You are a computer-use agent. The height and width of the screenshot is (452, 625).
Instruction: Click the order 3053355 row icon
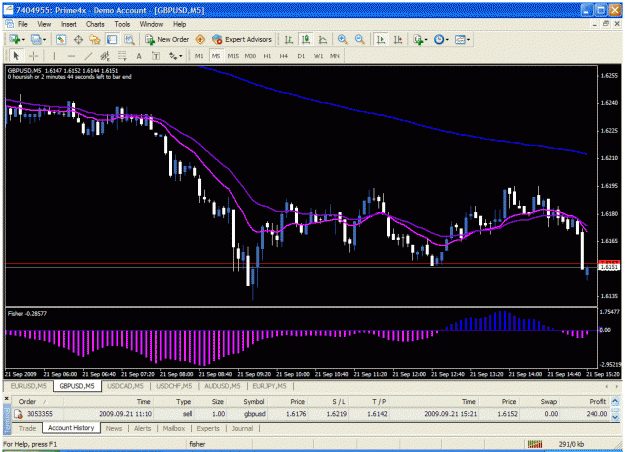[18, 414]
